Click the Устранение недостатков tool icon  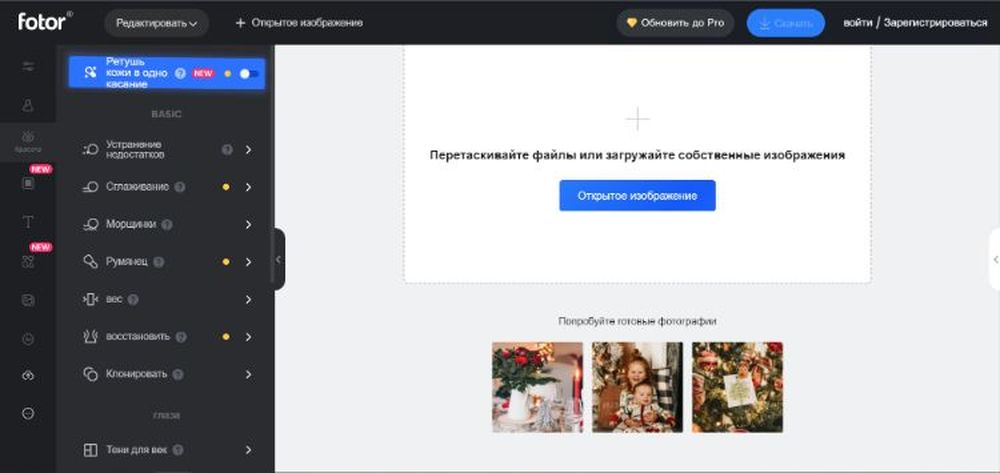[91, 150]
